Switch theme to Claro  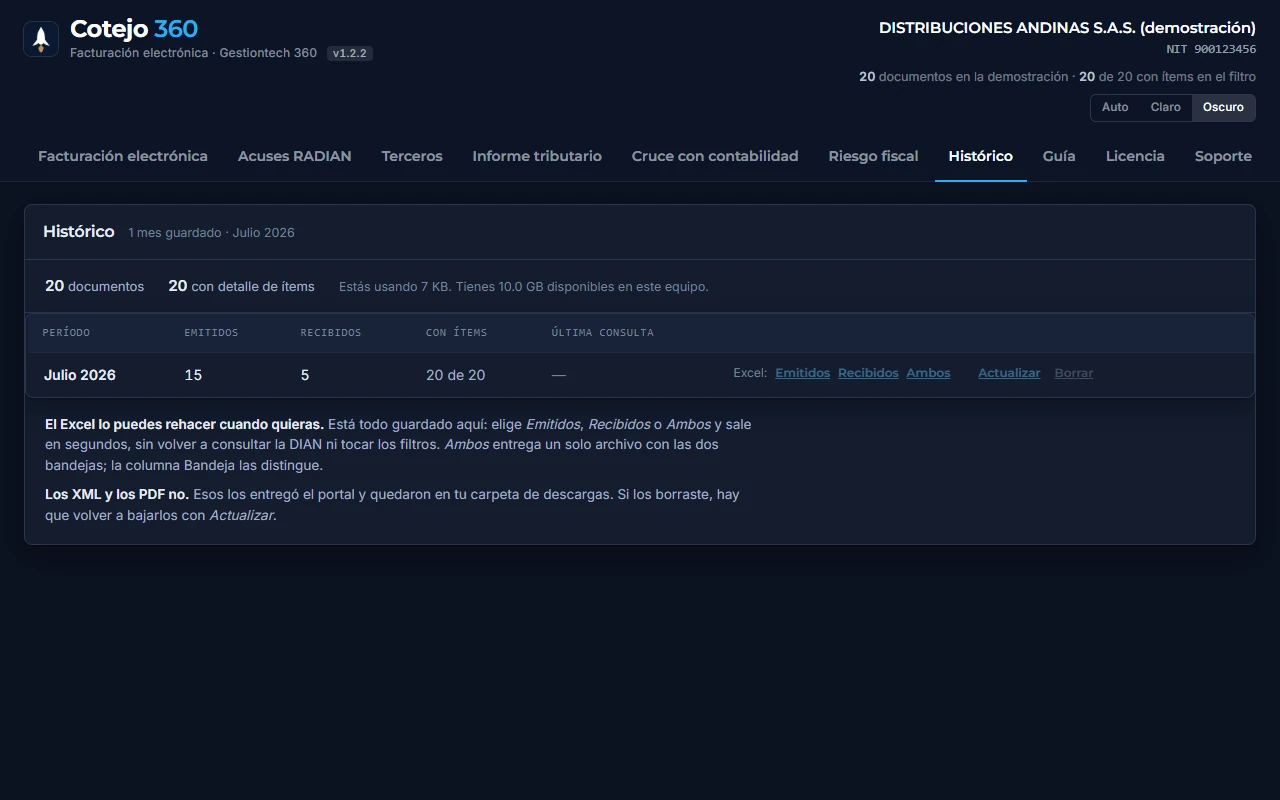point(1166,107)
